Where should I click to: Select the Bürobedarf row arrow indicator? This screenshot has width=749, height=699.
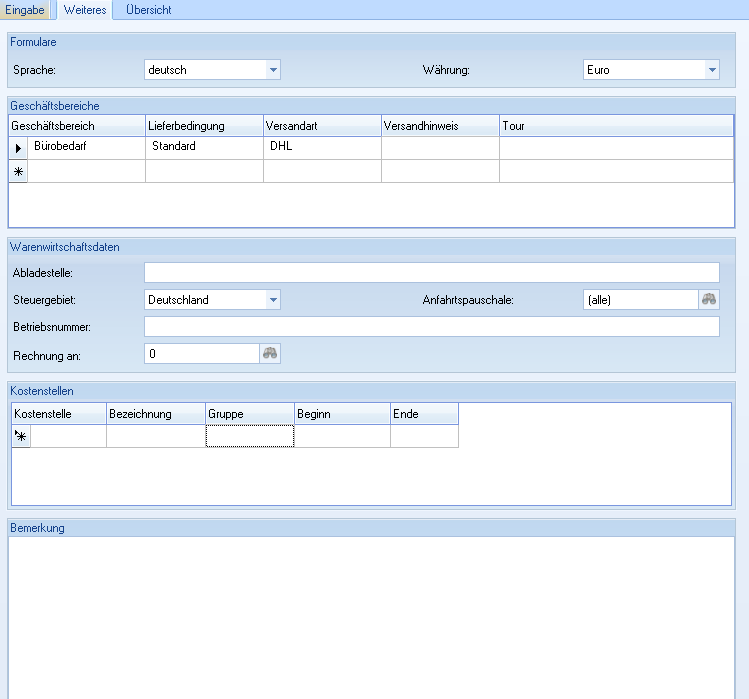(x=18, y=147)
